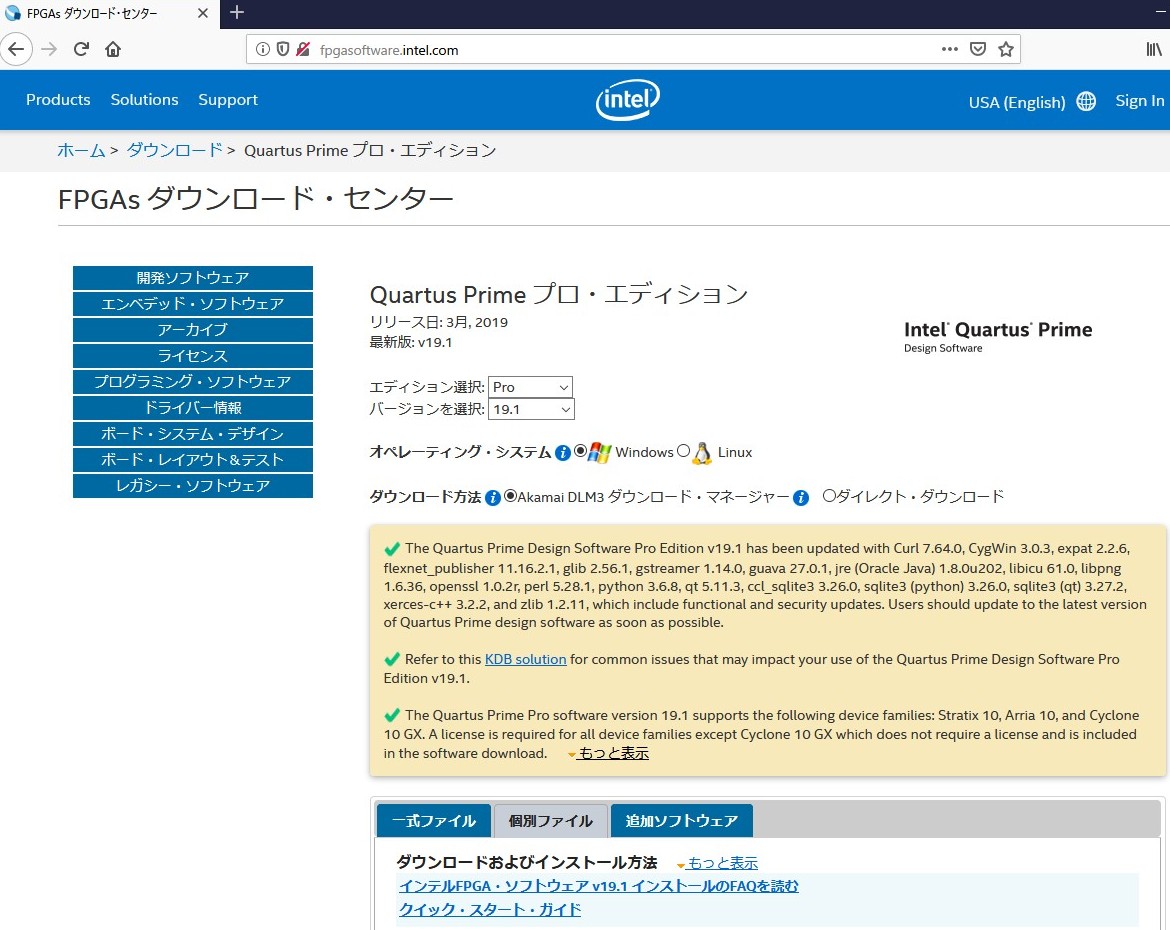This screenshot has width=1170, height=930.
Task: Click the browser Back arrow
Action: [16, 49]
